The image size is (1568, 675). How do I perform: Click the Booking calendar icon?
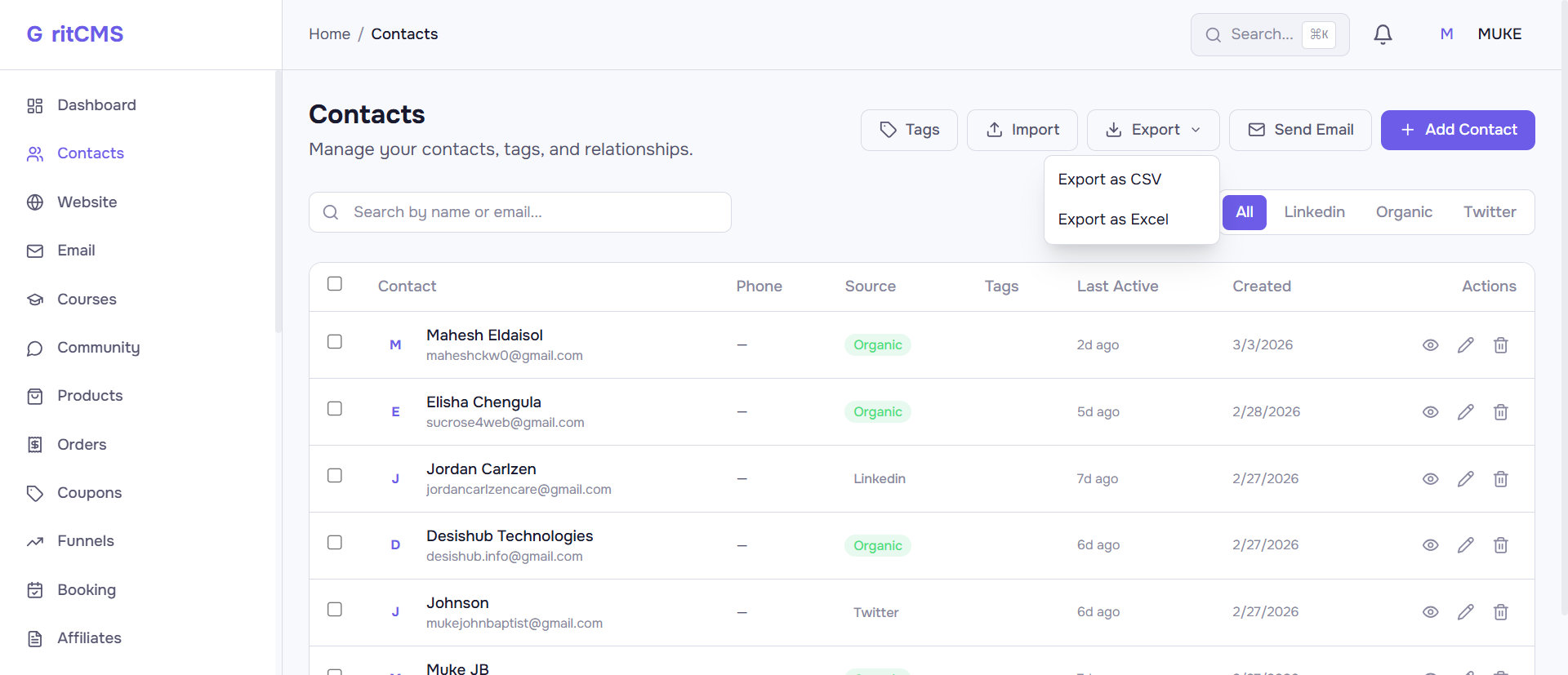pos(35,590)
